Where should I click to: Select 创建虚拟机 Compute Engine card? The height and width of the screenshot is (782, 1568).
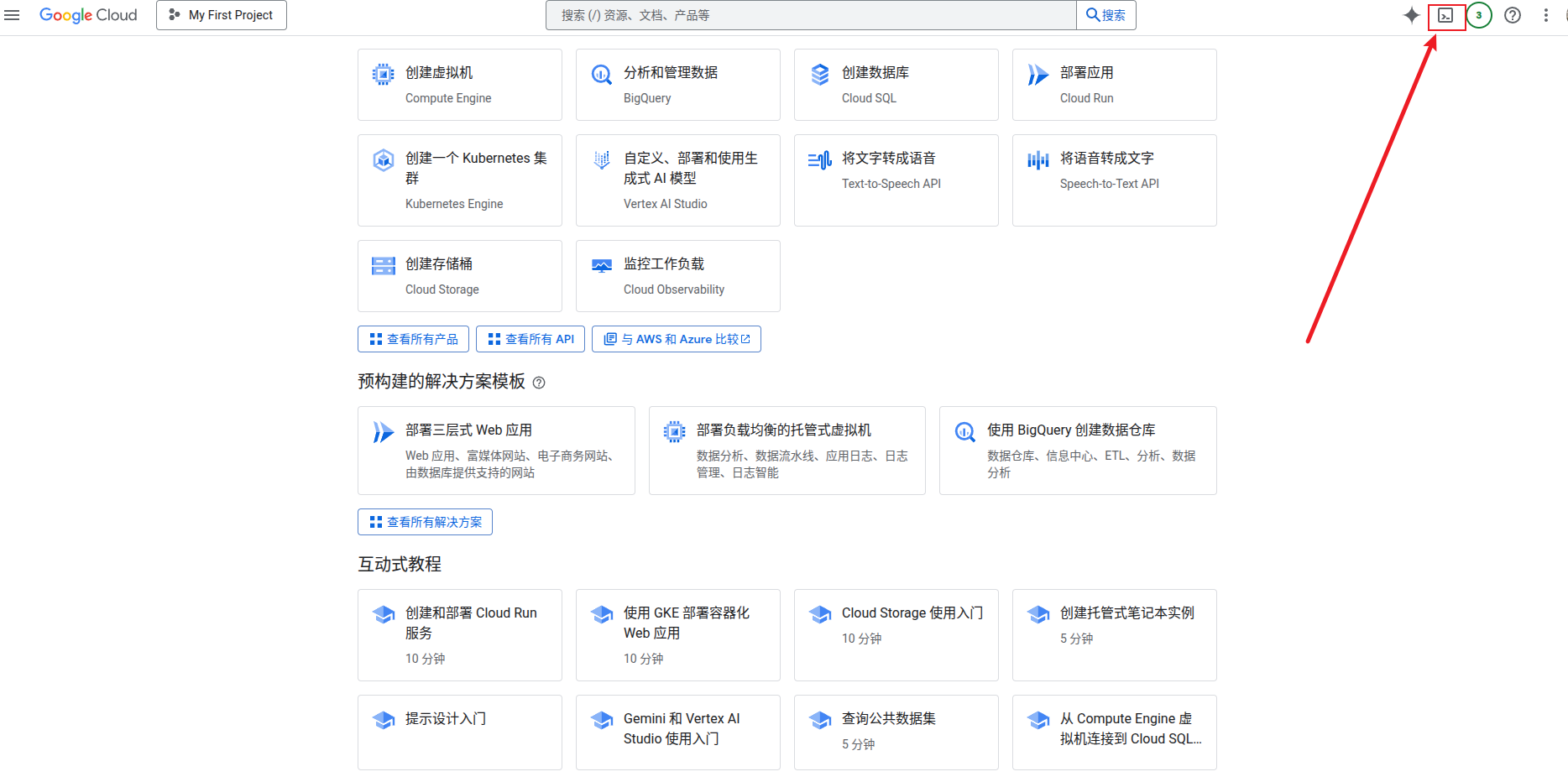[459, 85]
